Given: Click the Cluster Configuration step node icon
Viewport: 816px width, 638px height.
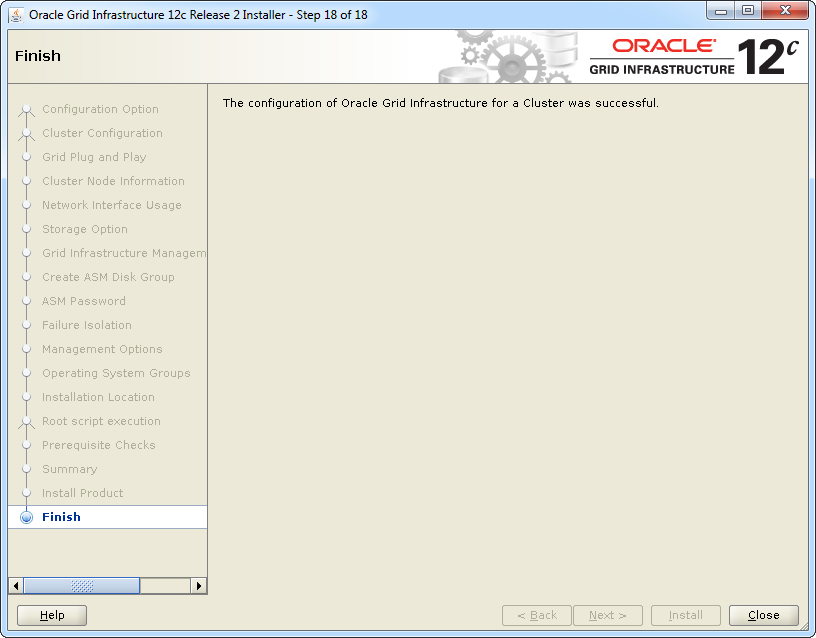Looking at the screenshot, I should tap(27, 134).
